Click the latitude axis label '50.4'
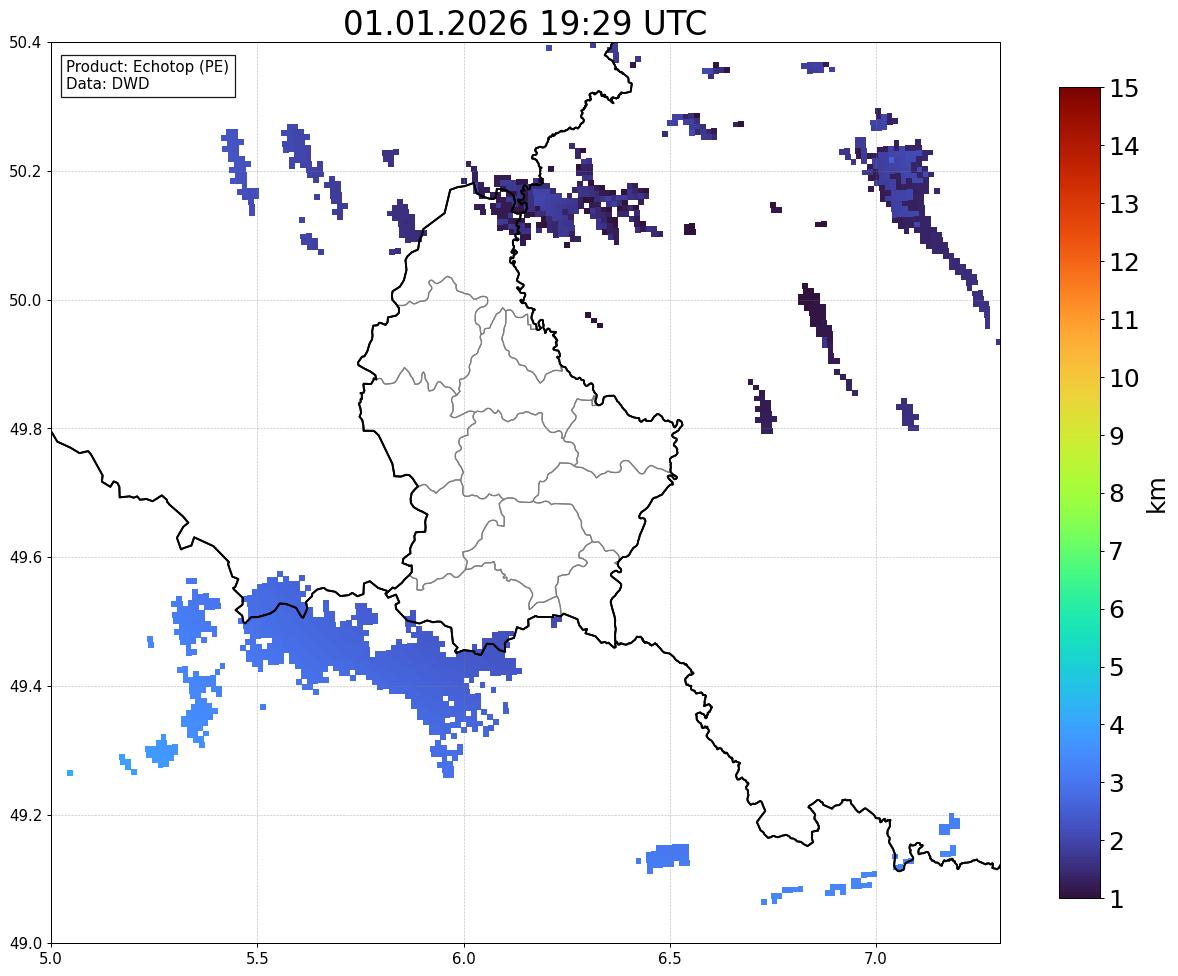The image size is (1178, 976). tap(25, 43)
